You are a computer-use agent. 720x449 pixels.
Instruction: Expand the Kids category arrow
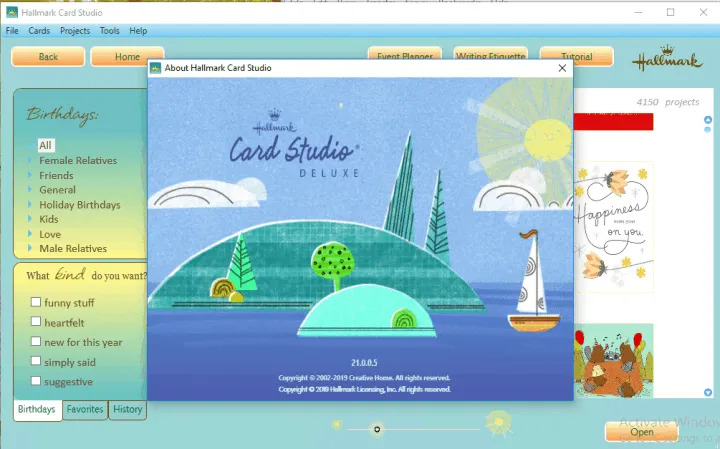point(30,219)
